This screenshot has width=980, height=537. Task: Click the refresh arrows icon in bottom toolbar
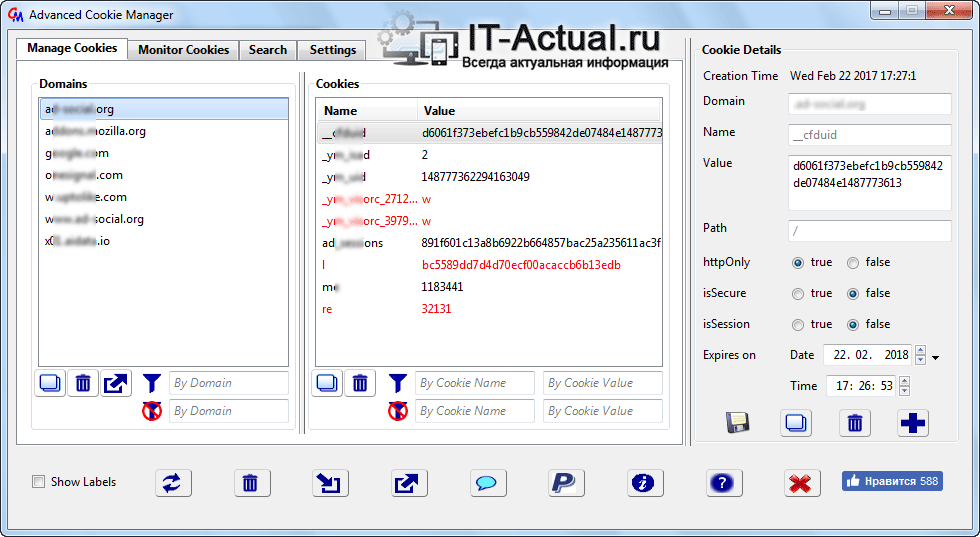(x=173, y=483)
